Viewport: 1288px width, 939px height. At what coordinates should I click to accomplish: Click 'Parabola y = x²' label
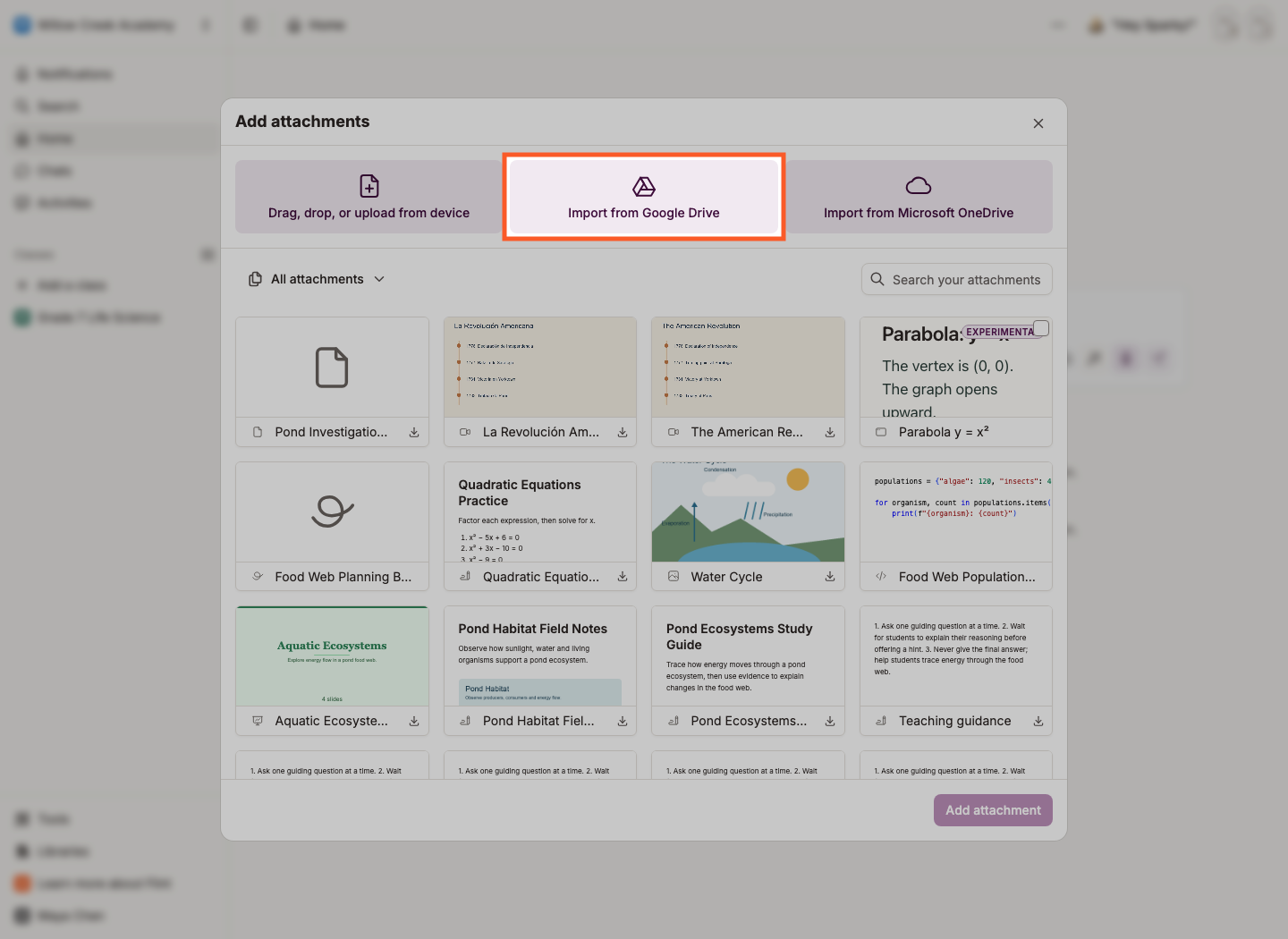coord(944,432)
